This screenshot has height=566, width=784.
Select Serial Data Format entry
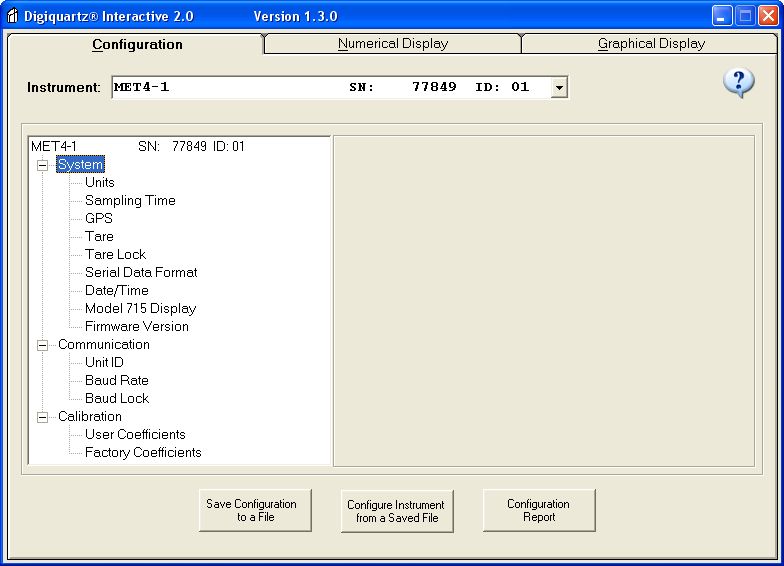click(x=141, y=272)
